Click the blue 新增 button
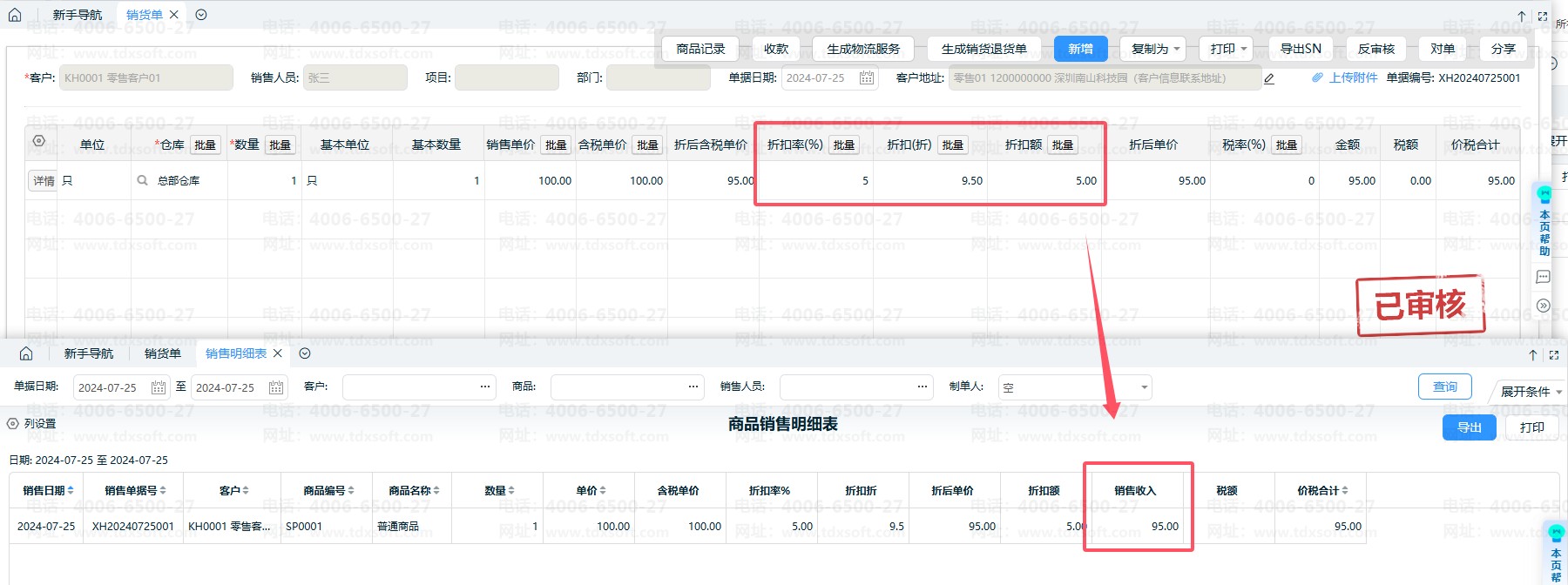The width and height of the screenshot is (1568, 585). [x=1080, y=49]
